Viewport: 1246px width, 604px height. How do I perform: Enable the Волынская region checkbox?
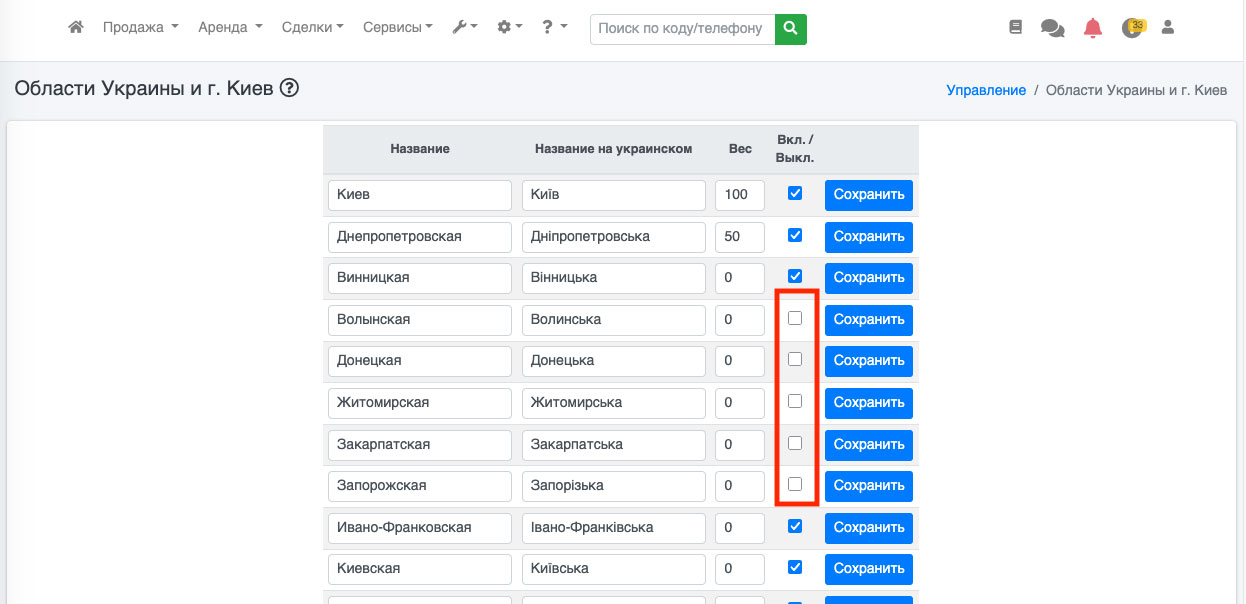pos(795,318)
